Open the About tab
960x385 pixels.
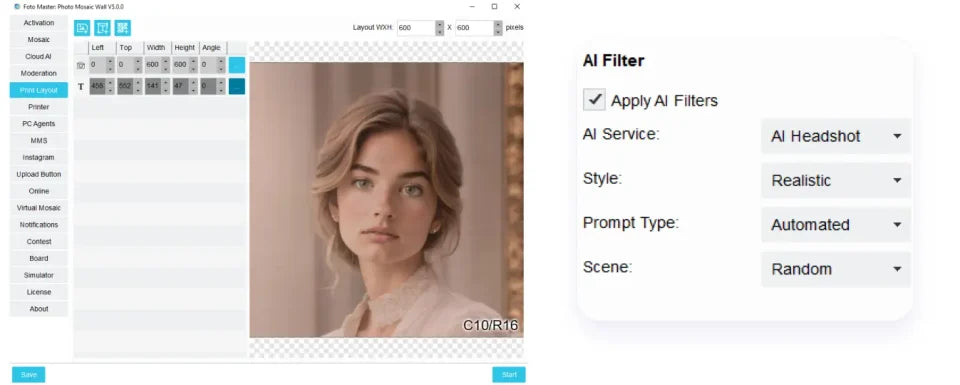tap(39, 309)
